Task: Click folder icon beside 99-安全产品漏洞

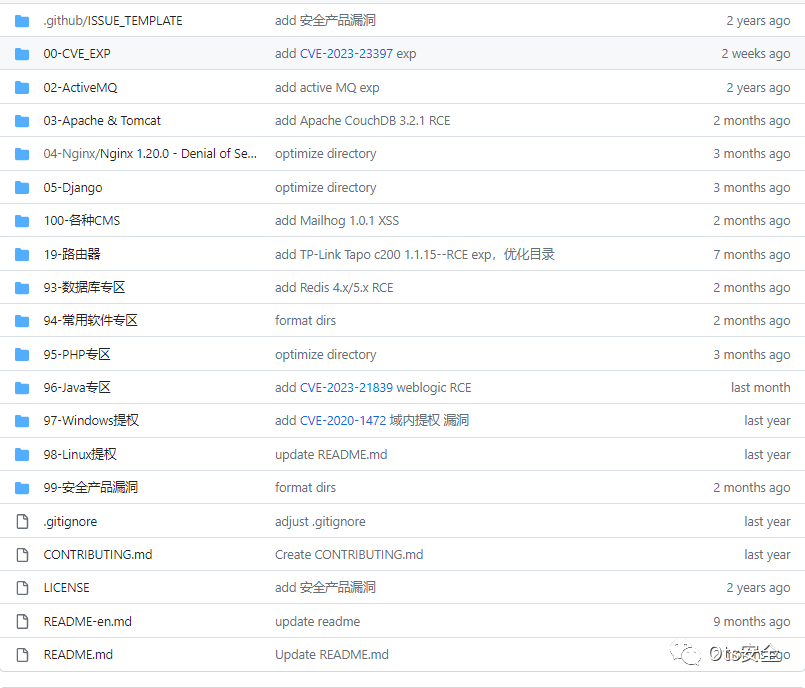Action: (x=22, y=488)
